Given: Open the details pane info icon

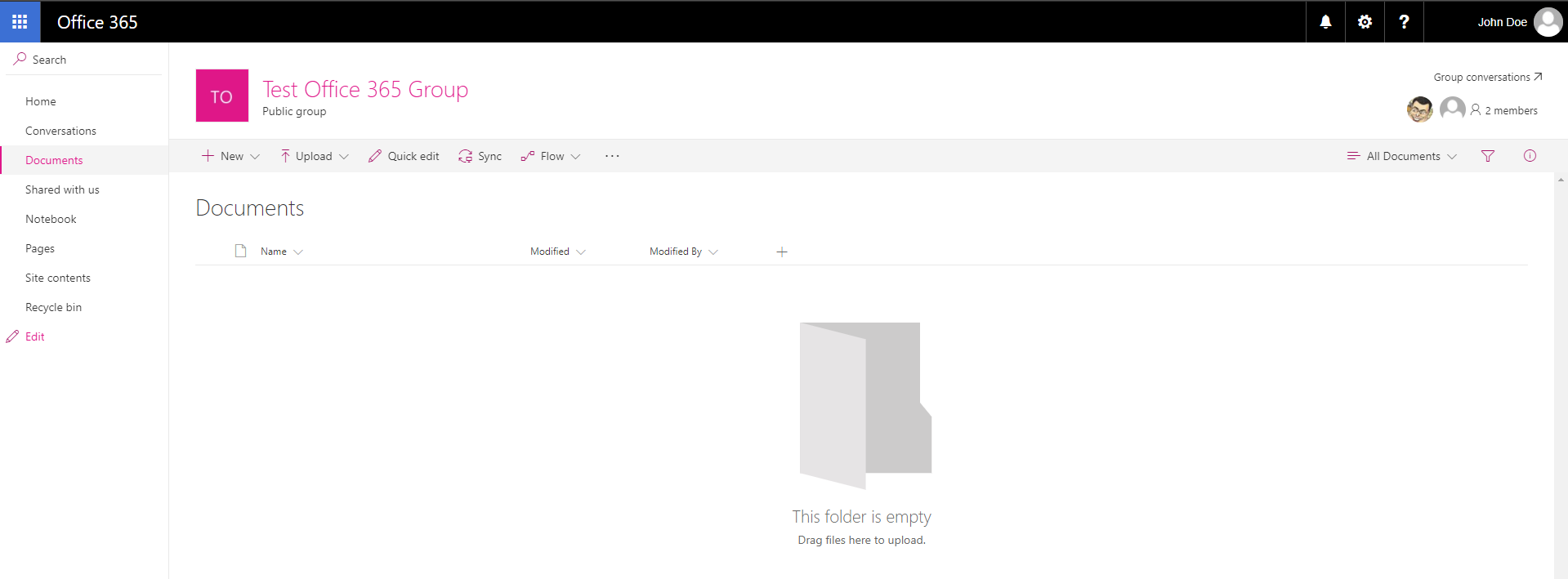Looking at the screenshot, I should [1530, 156].
